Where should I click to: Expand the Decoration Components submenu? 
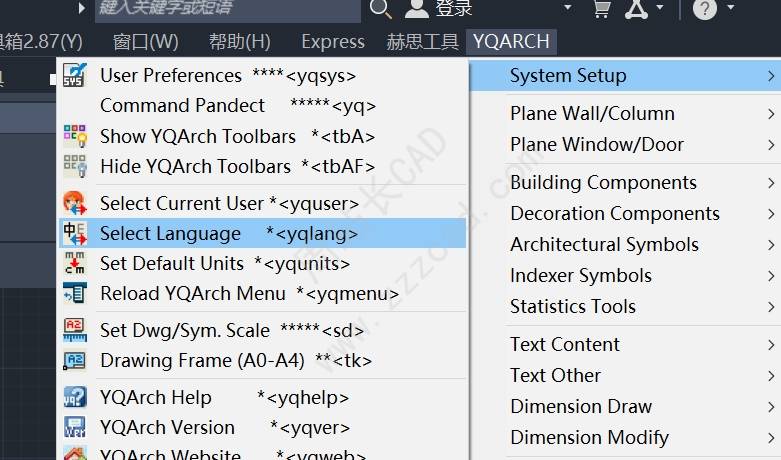(x=625, y=214)
